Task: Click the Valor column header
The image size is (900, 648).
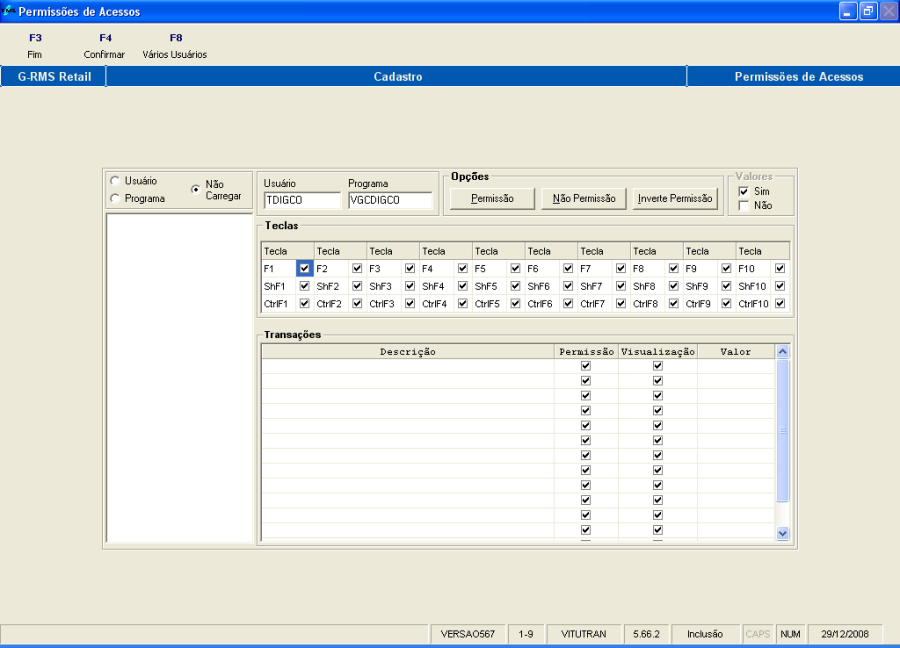Action: tap(736, 352)
